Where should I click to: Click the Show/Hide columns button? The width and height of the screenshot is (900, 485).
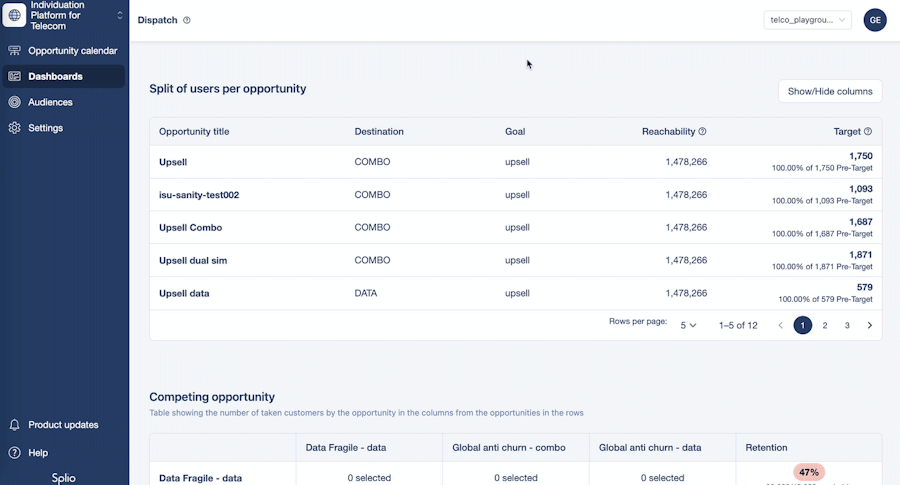tap(829, 91)
